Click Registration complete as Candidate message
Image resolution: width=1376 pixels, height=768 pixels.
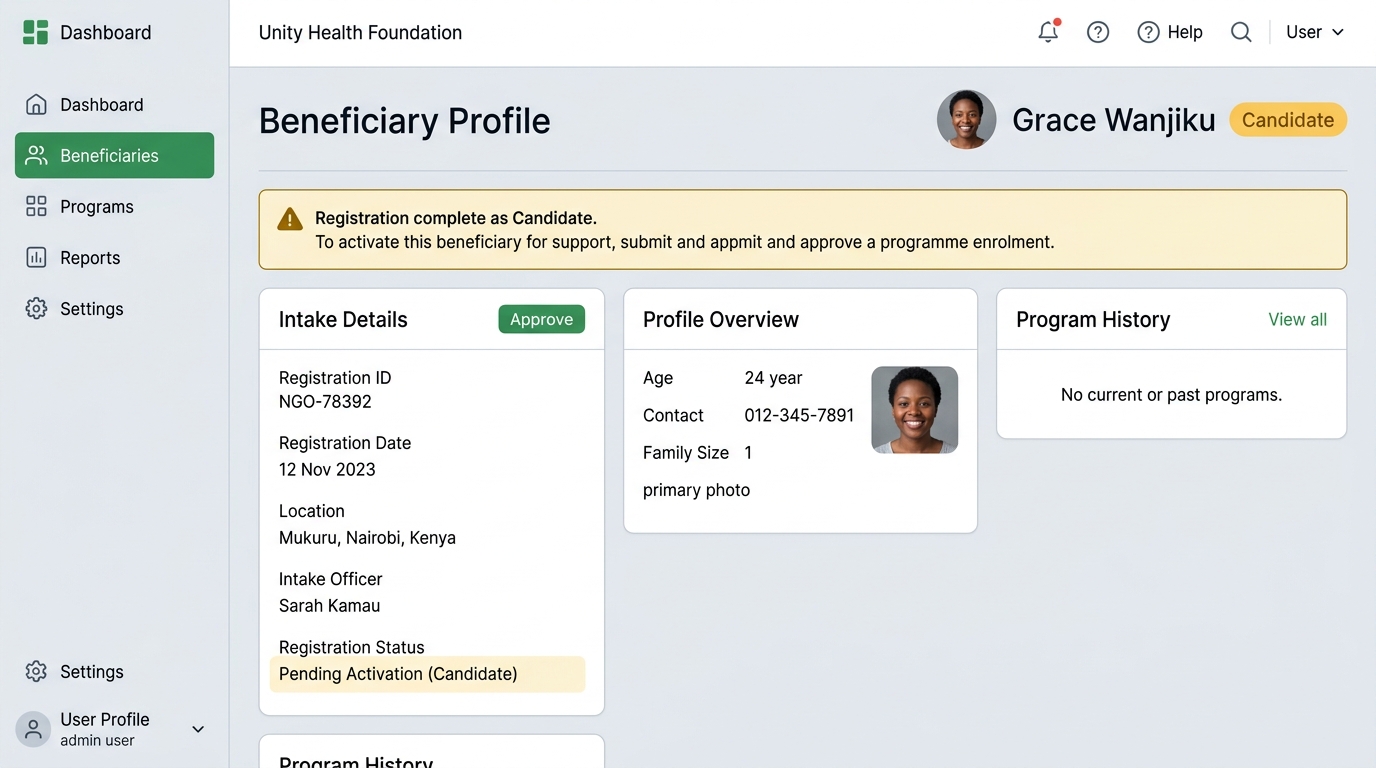456,218
